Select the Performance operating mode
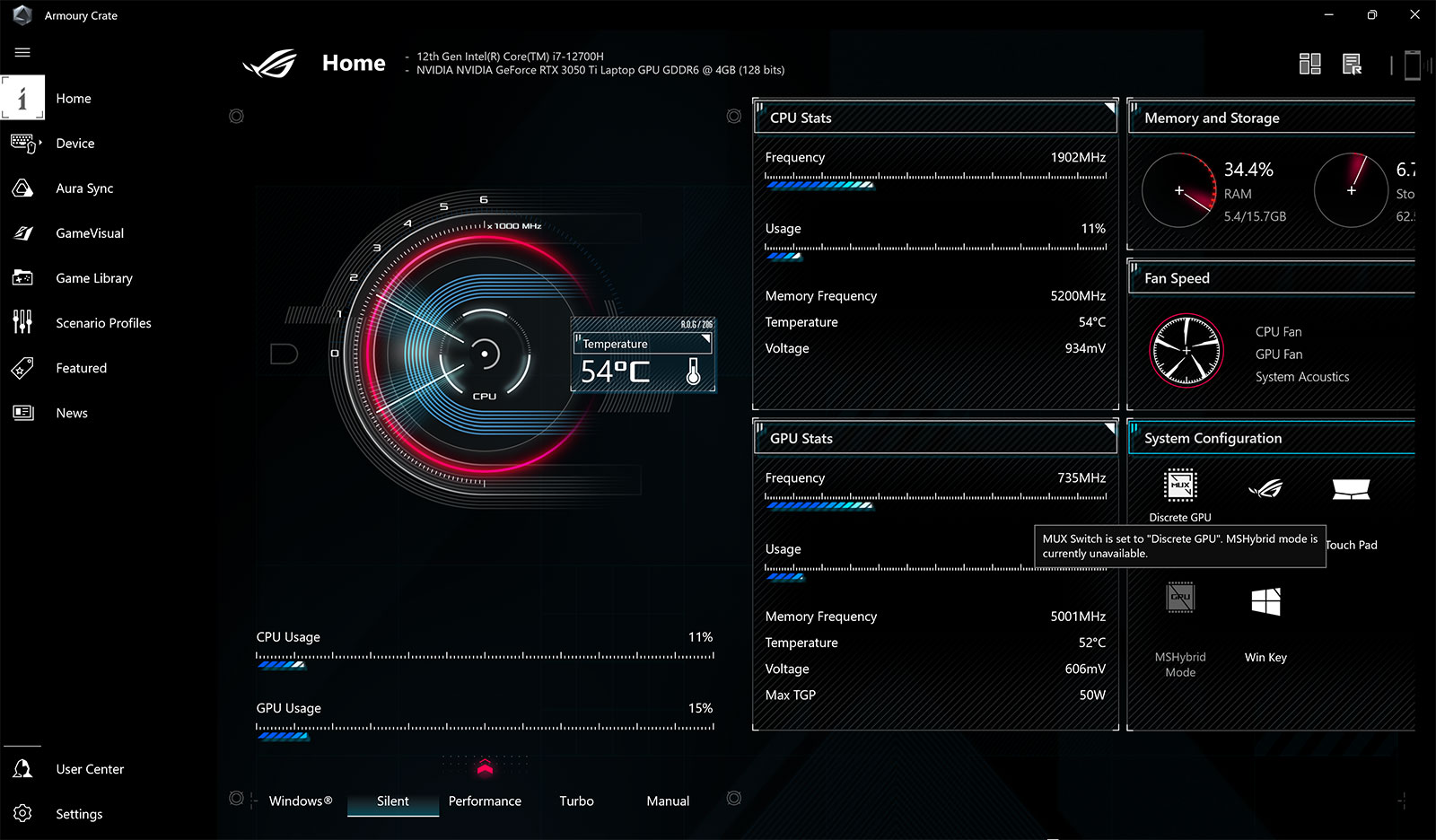 click(485, 801)
